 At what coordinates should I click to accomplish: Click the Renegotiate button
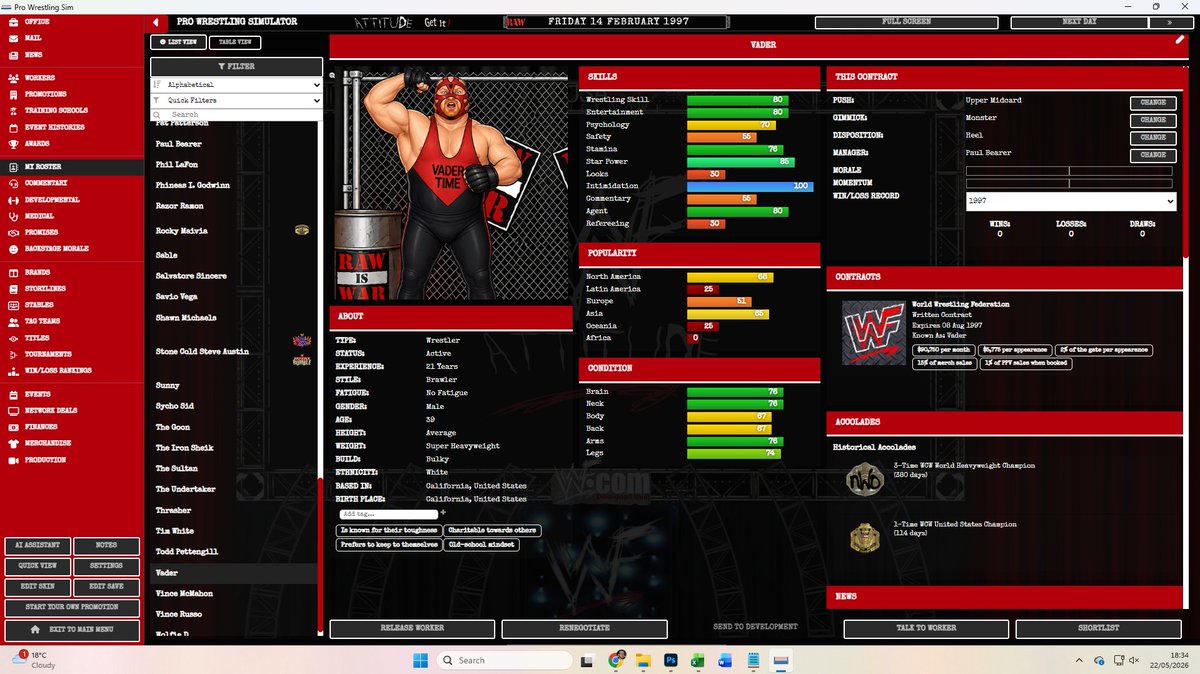pyautogui.click(x=584, y=628)
